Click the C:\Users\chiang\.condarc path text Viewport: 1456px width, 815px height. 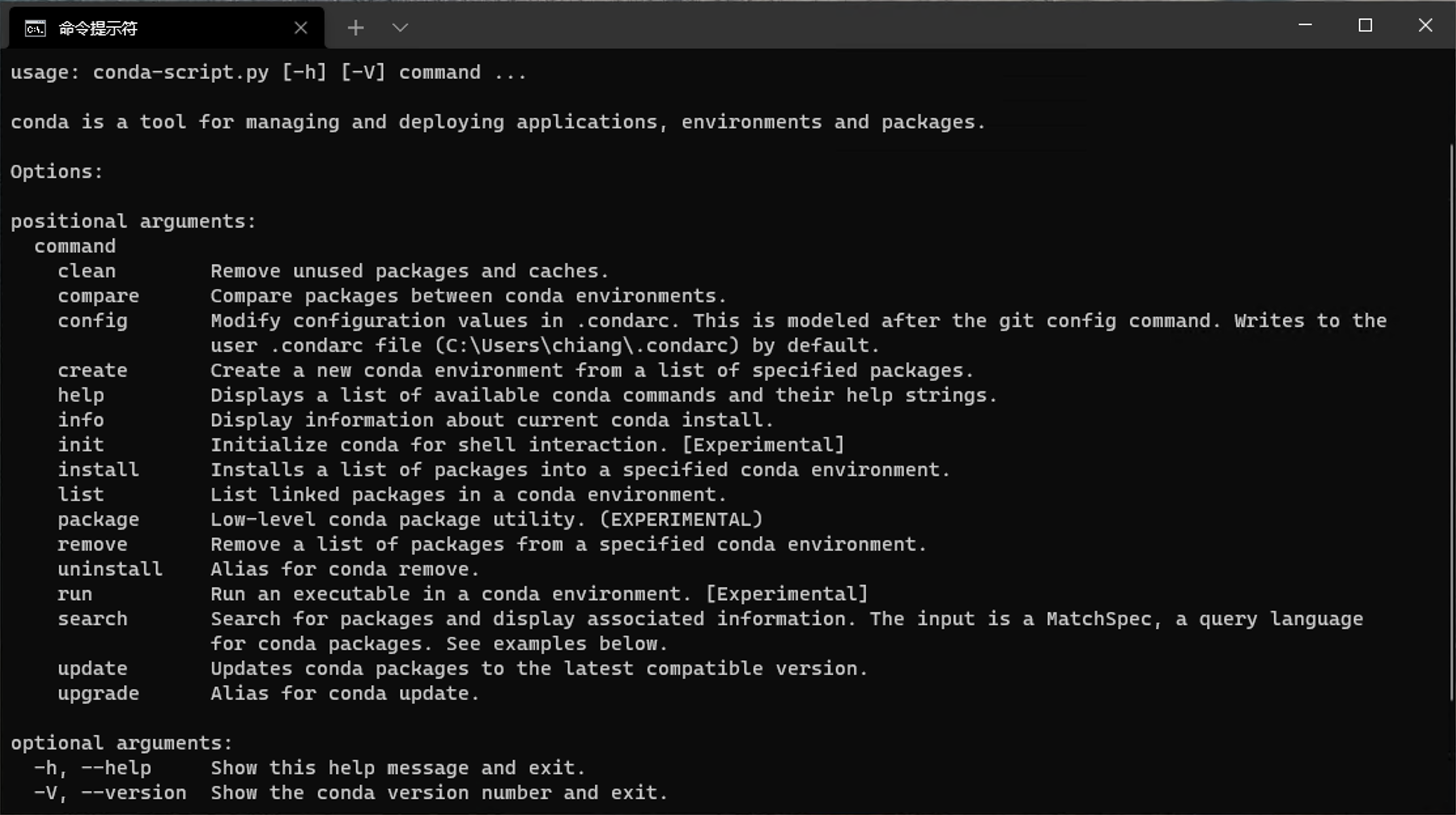tap(587, 345)
